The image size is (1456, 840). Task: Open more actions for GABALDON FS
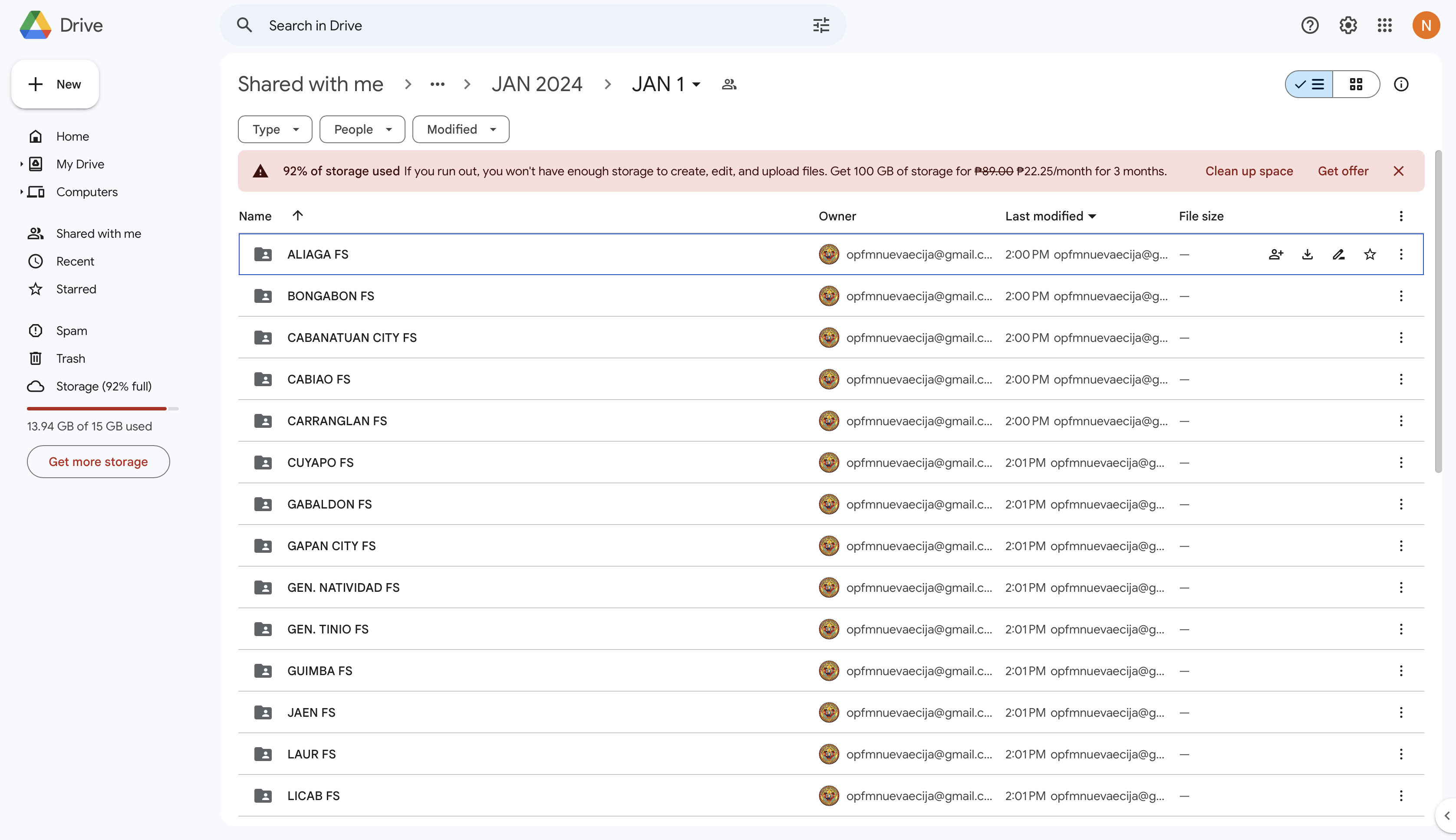point(1400,504)
